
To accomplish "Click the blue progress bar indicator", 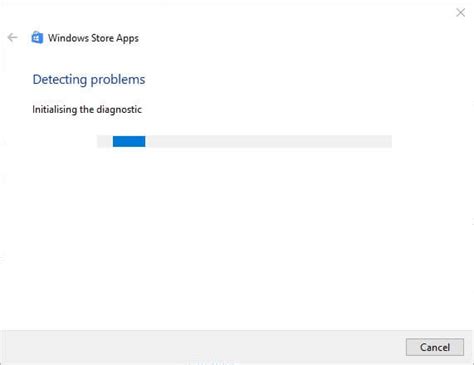I will tap(129, 141).
